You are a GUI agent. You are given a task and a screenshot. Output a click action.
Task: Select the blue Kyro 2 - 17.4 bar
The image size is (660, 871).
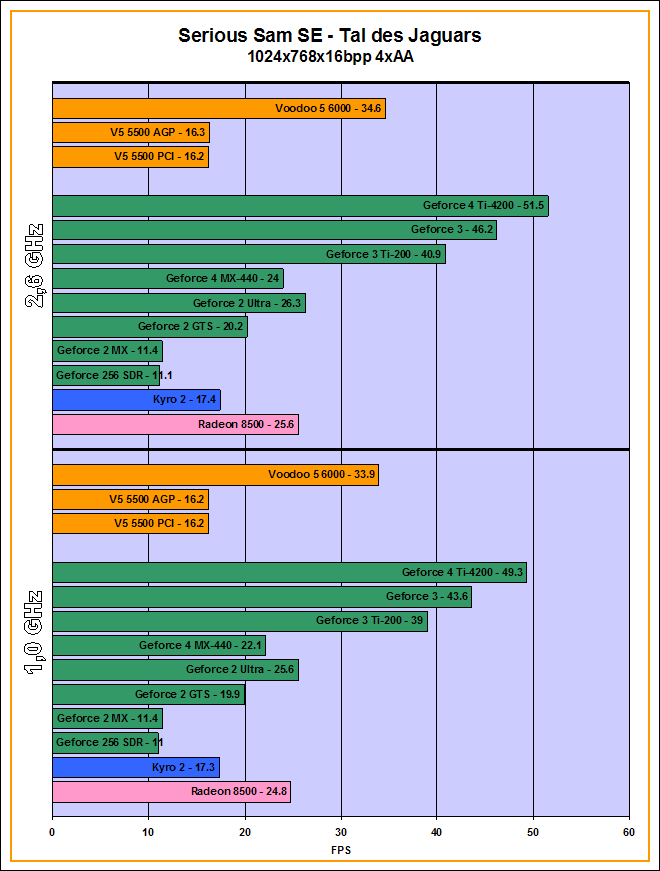click(135, 400)
